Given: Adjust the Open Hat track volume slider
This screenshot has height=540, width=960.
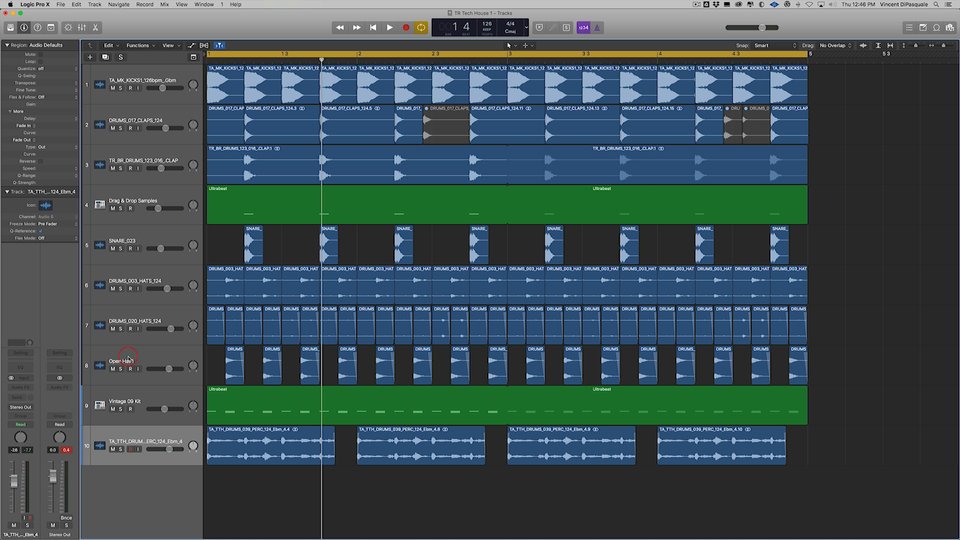Looking at the screenshot, I should pos(164,369).
